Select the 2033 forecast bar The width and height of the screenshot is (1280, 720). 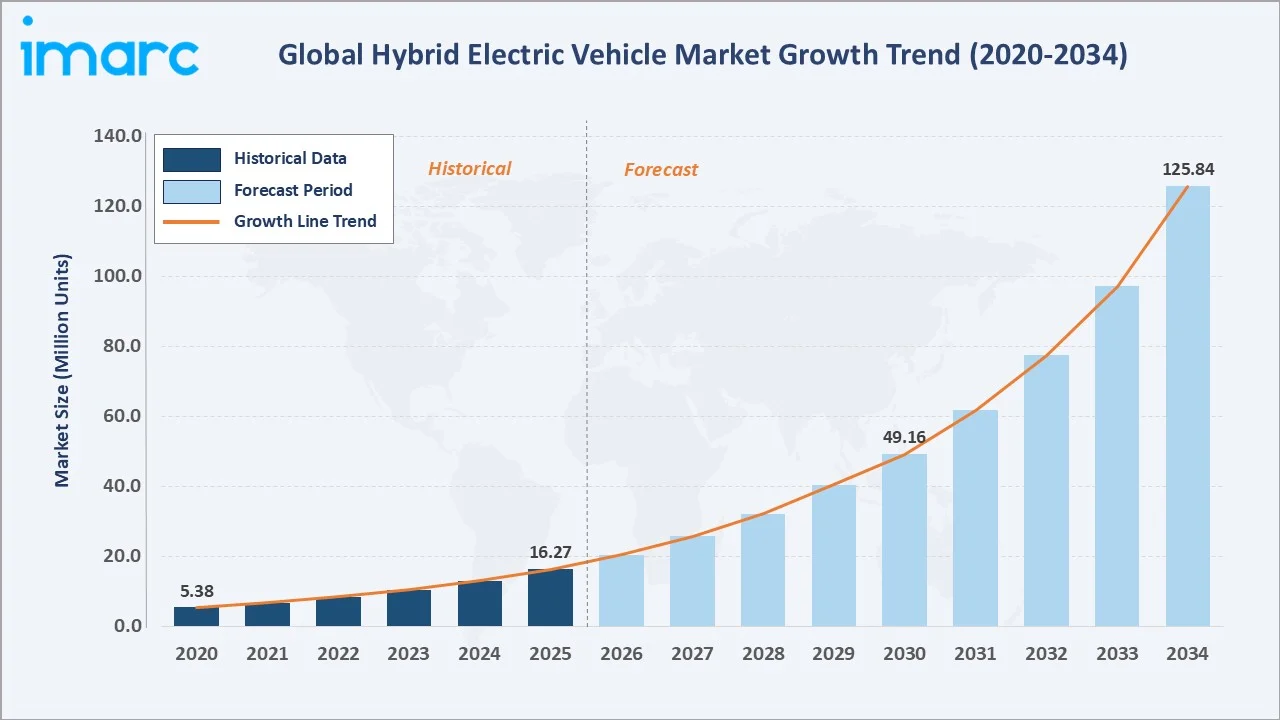click(x=1117, y=457)
